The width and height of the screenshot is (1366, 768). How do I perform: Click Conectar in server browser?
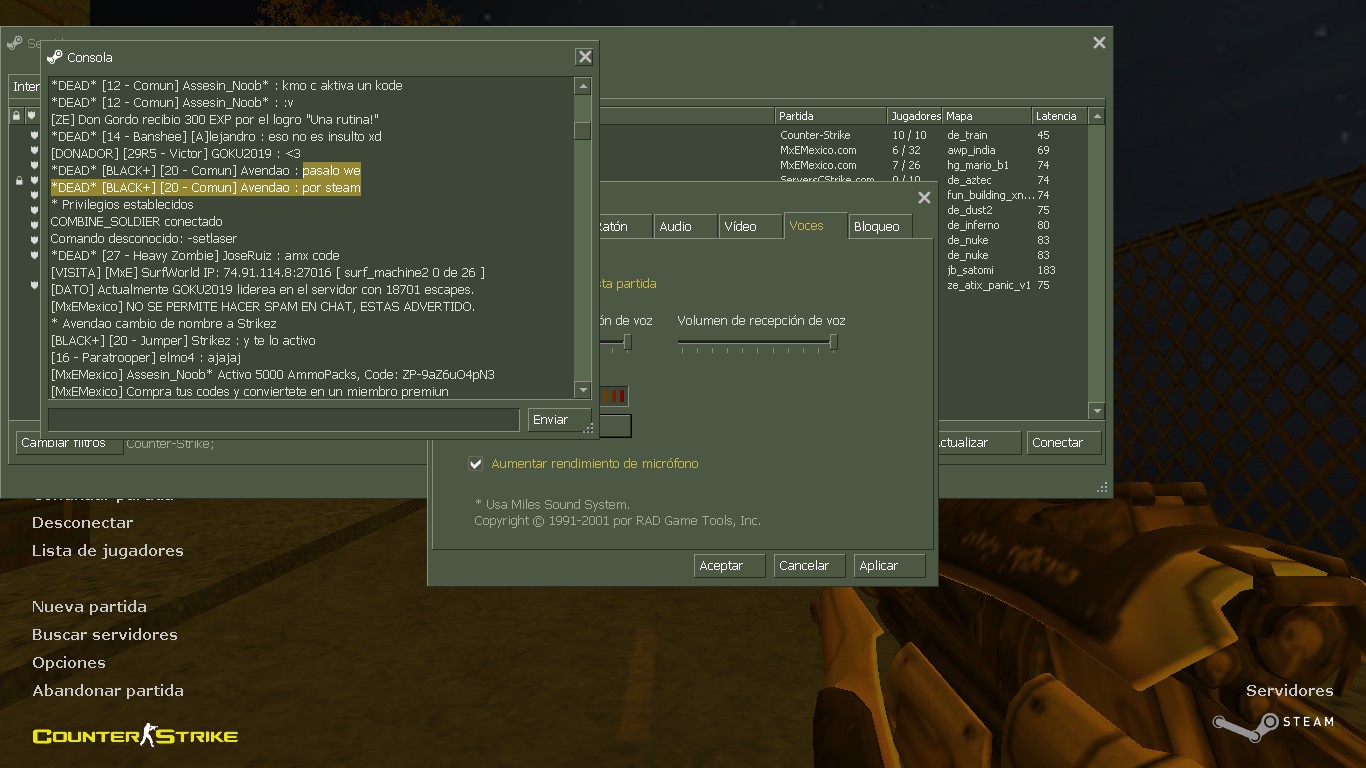[x=1064, y=443]
